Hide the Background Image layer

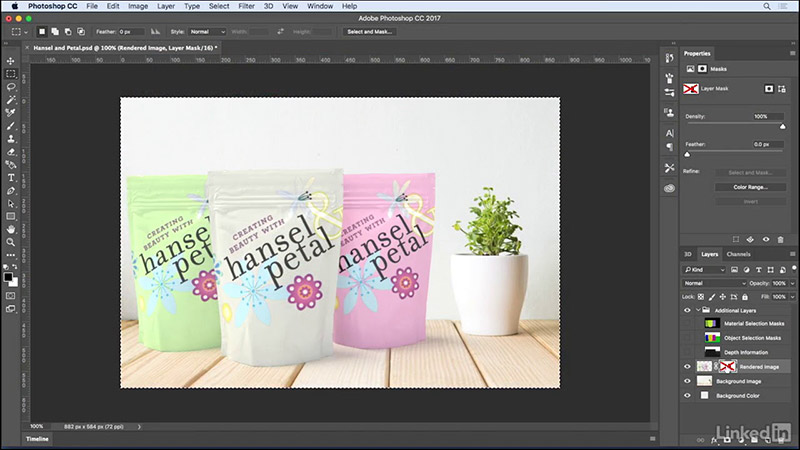[x=687, y=381]
